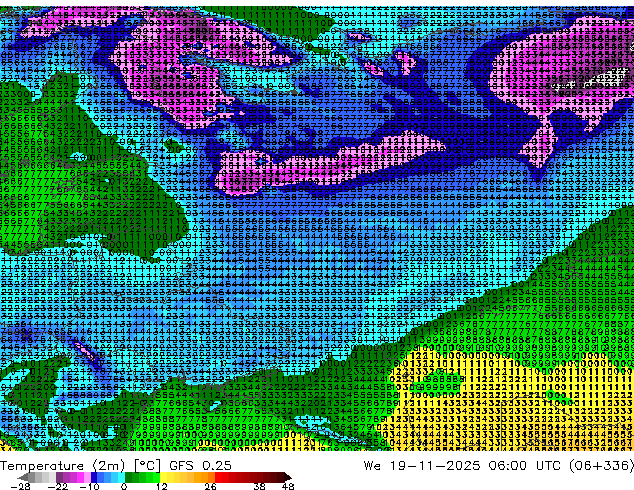Click the "(06+336)" forecast offset text
The width and height of the screenshot is (634, 490).
(601, 466)
